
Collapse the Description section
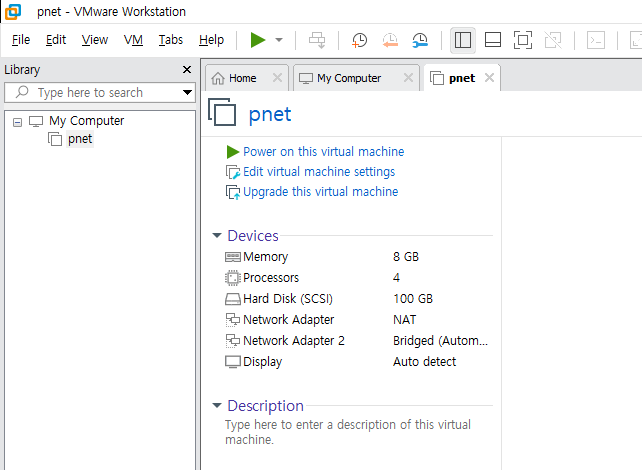point(217,405)
